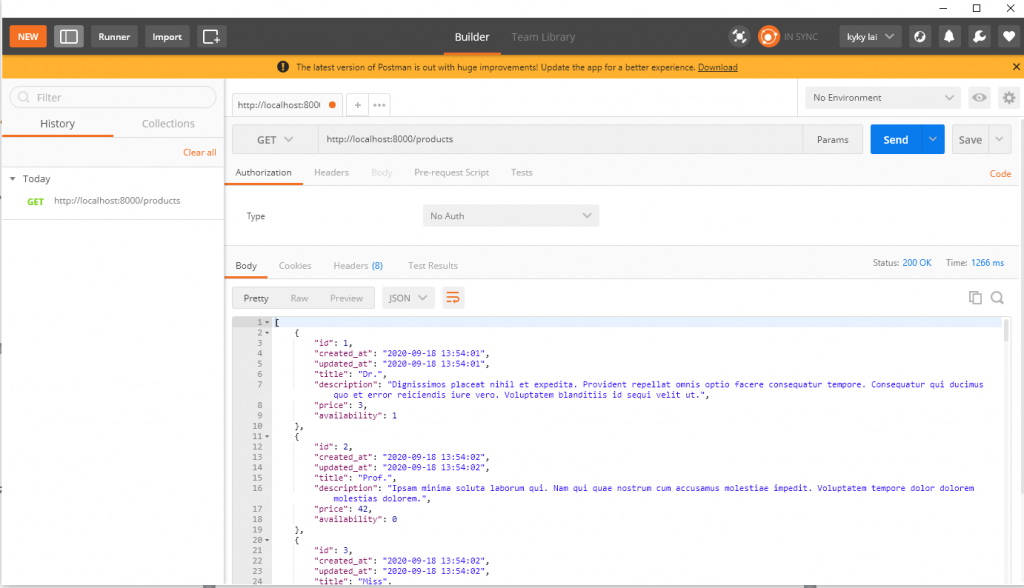Toggle line wrap icon in response

pos(453,298)
